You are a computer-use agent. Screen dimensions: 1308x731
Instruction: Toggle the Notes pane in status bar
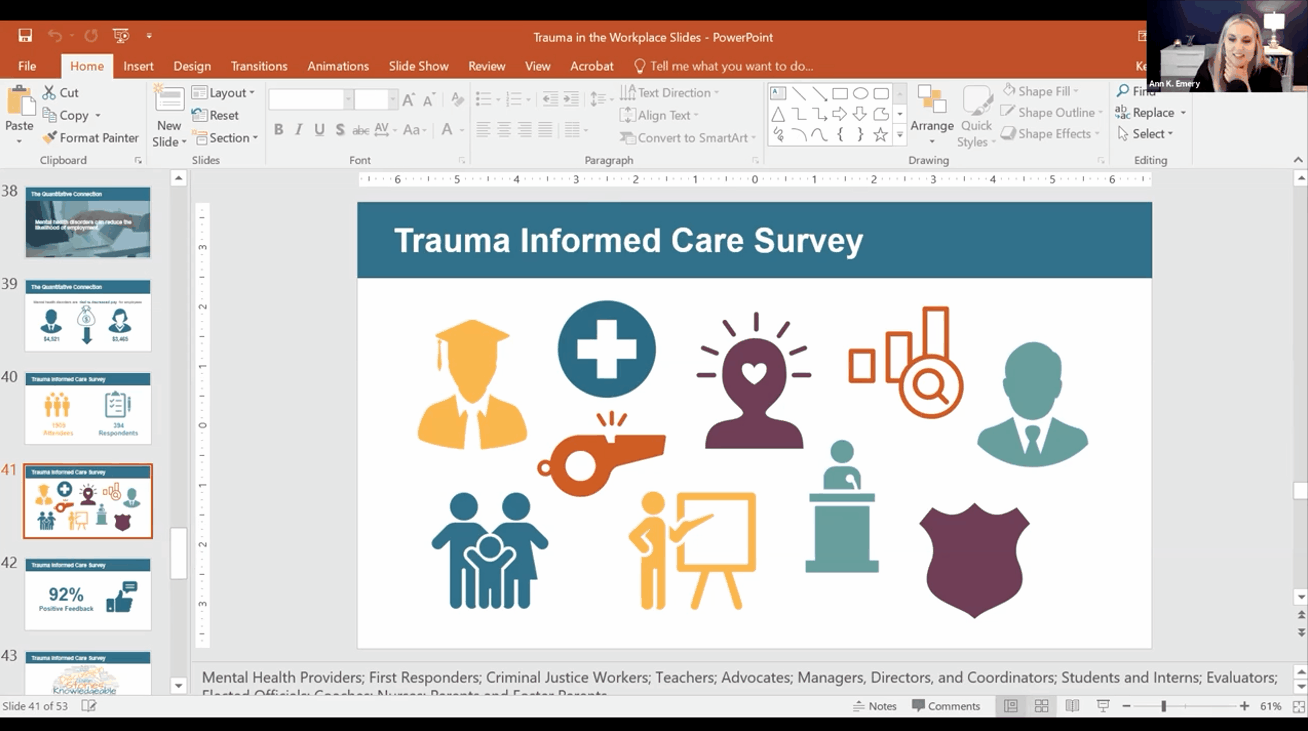click(875, 706)
